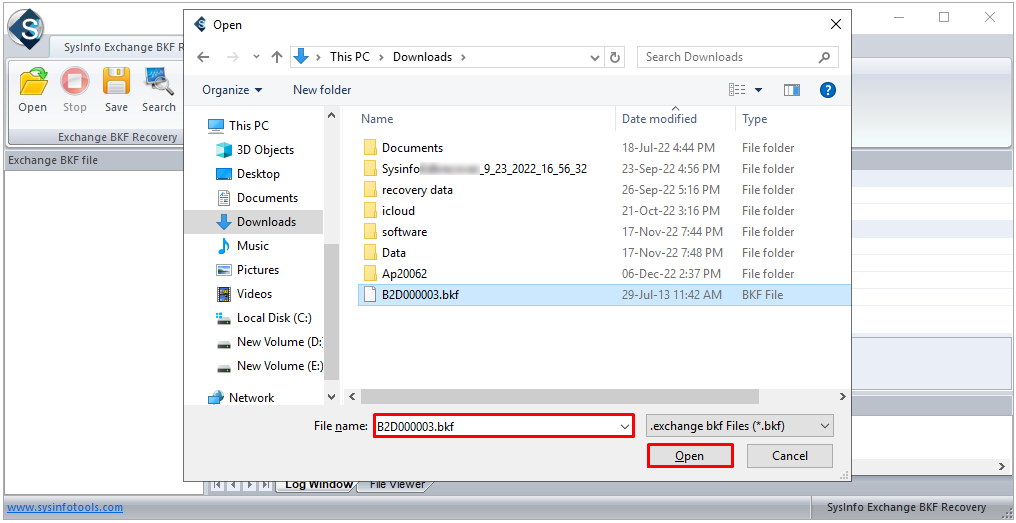The height and width of the screenshot is (523, 1016).
Task: Open the Organize dropdown menu
Action: [232, 90]
